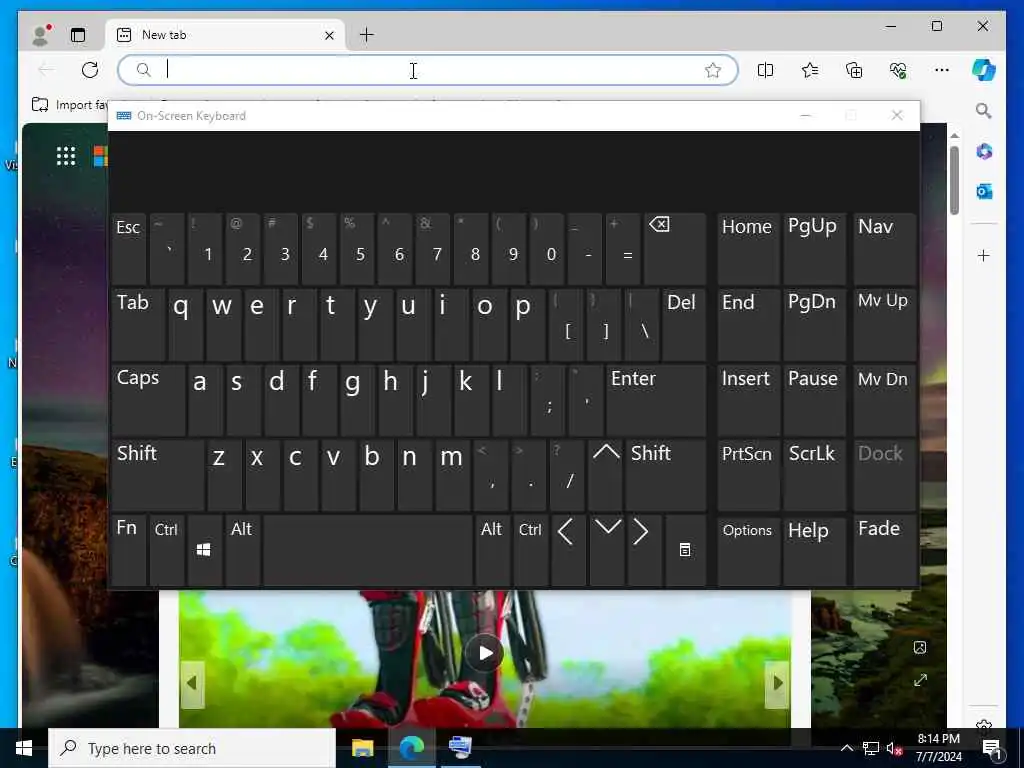Toggle the Nav key on keyboard

884,249
